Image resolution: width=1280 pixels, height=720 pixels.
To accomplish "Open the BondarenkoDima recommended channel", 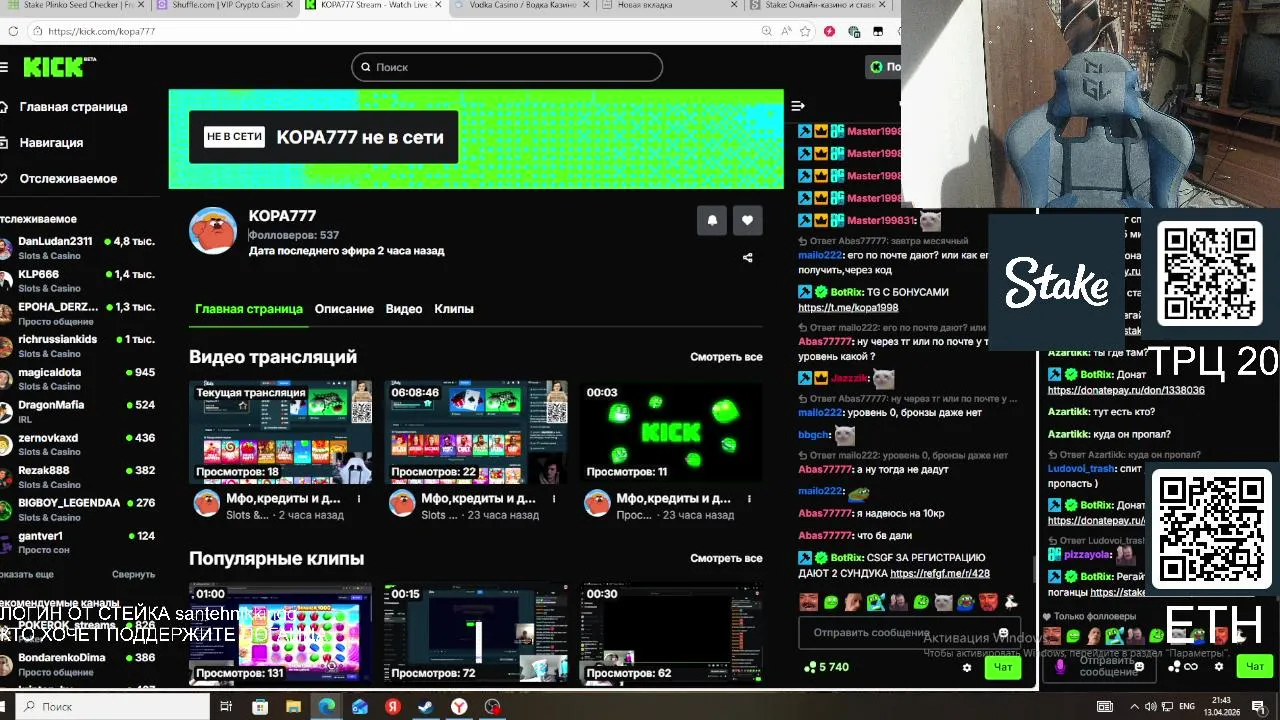I will point(78,664).
